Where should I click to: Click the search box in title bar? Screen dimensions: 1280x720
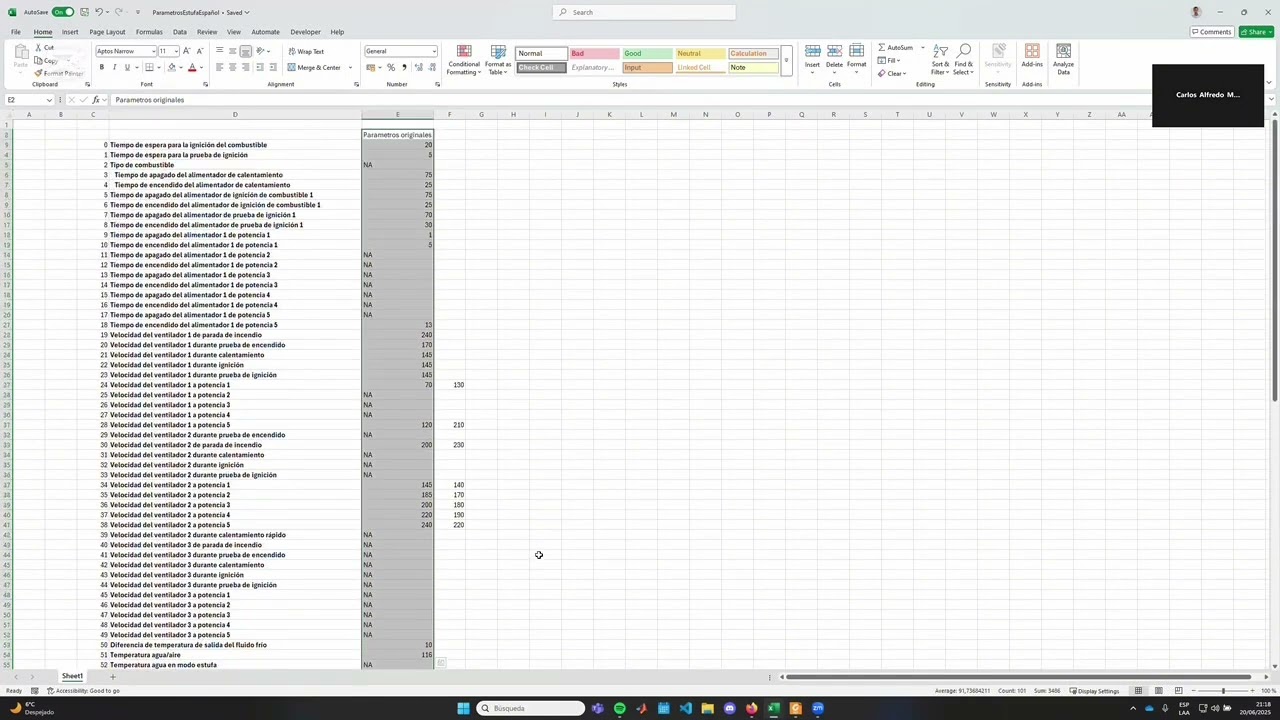pos(644,12)
